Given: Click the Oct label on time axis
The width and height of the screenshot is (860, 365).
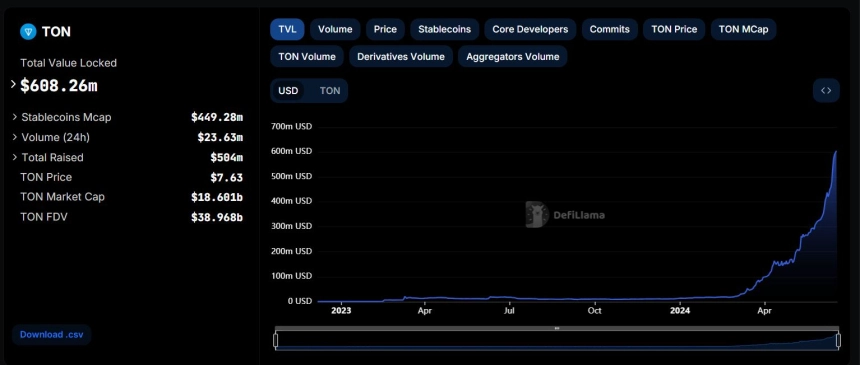Looking at the screenshot, I should tap(594, 311).
